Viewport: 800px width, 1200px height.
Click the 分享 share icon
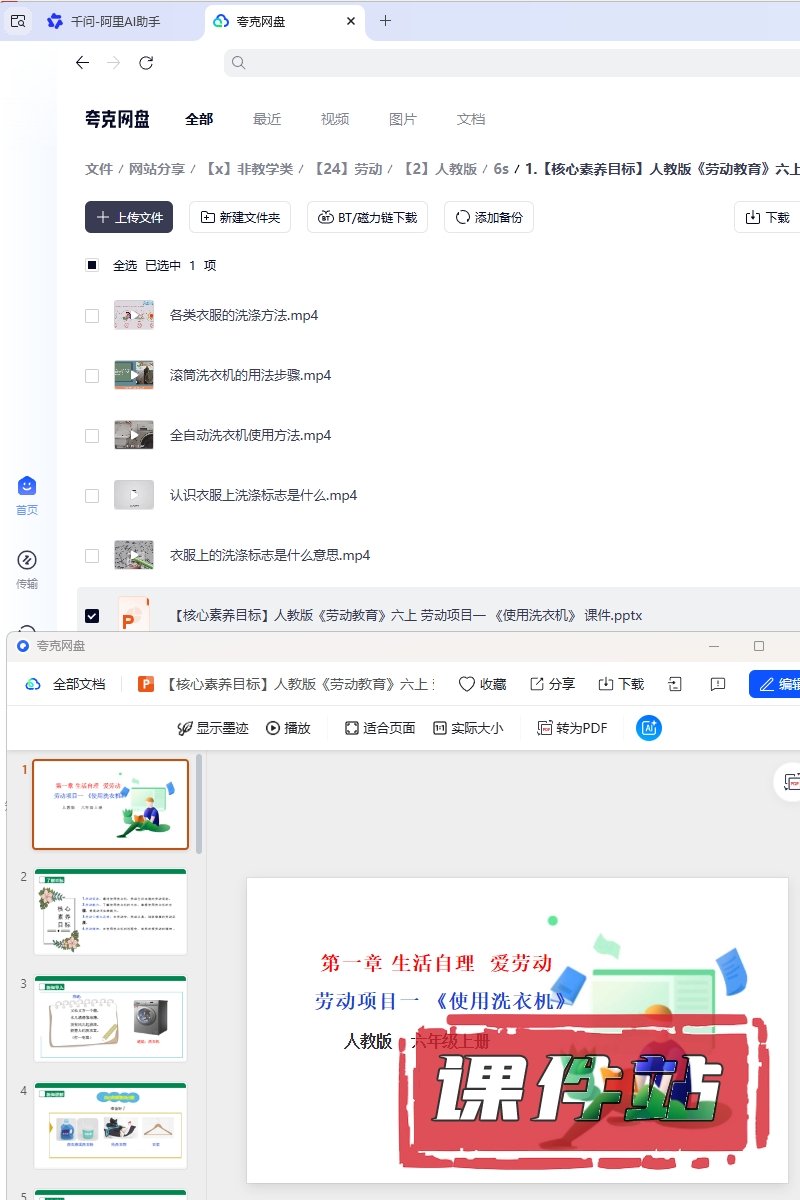[537, 684]
